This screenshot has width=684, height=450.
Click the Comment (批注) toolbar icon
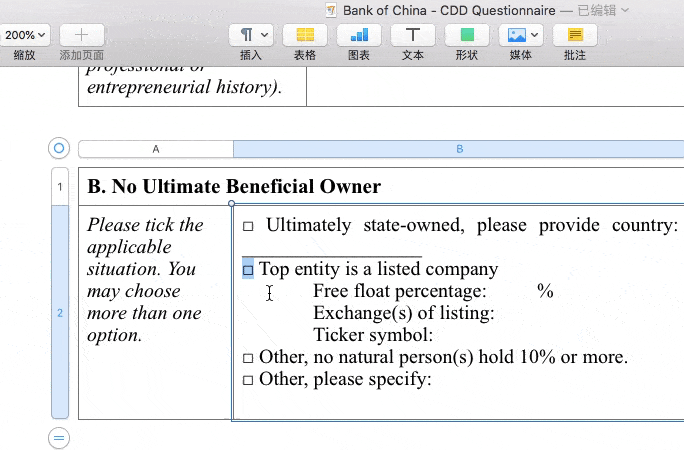[x=575, y=35]
